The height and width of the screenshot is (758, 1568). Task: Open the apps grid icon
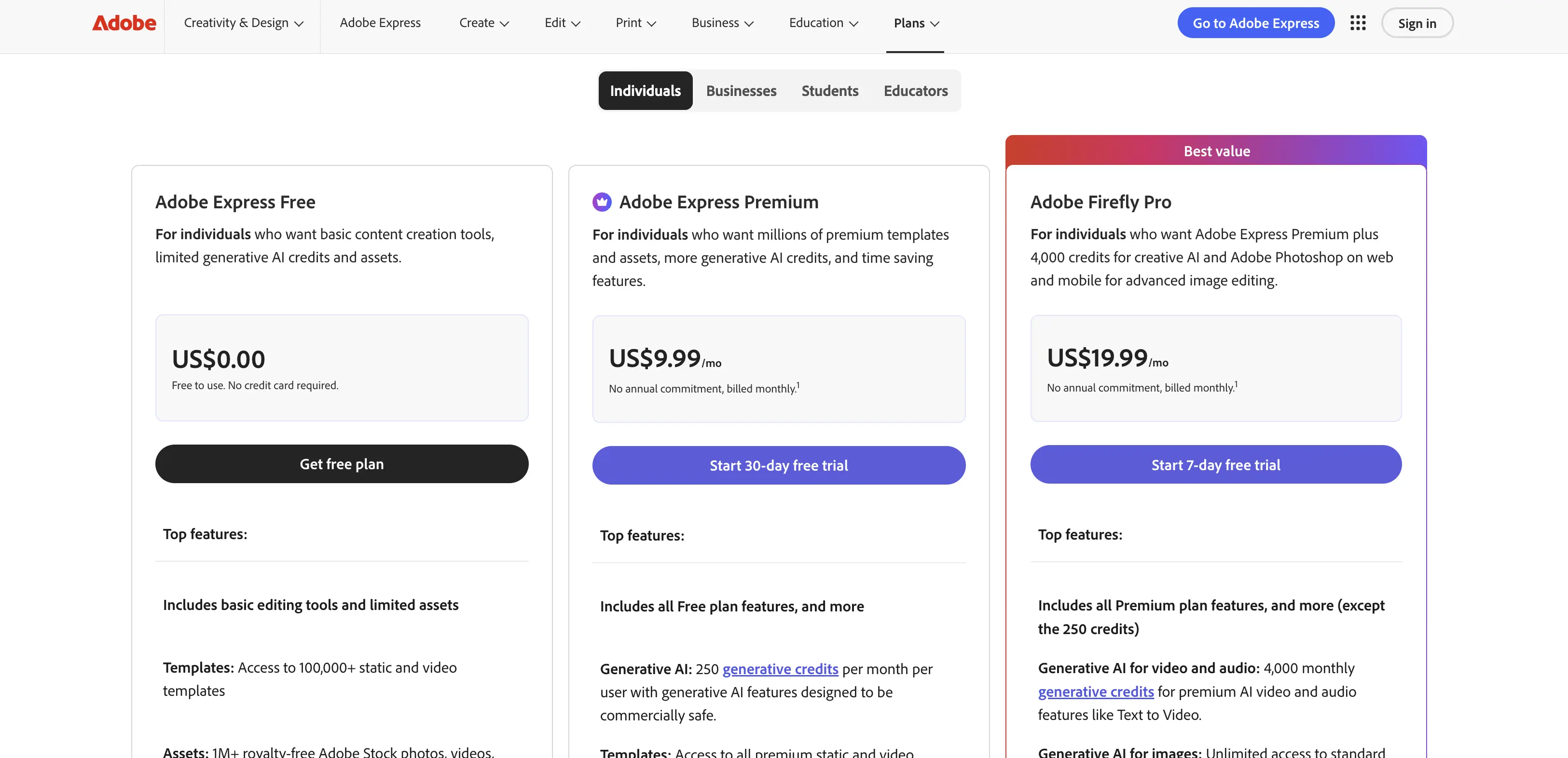(1357, 23)
